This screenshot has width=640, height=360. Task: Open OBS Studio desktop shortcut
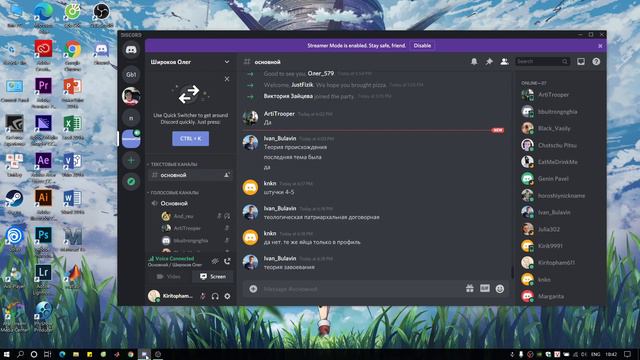click(x=101, y=16)
